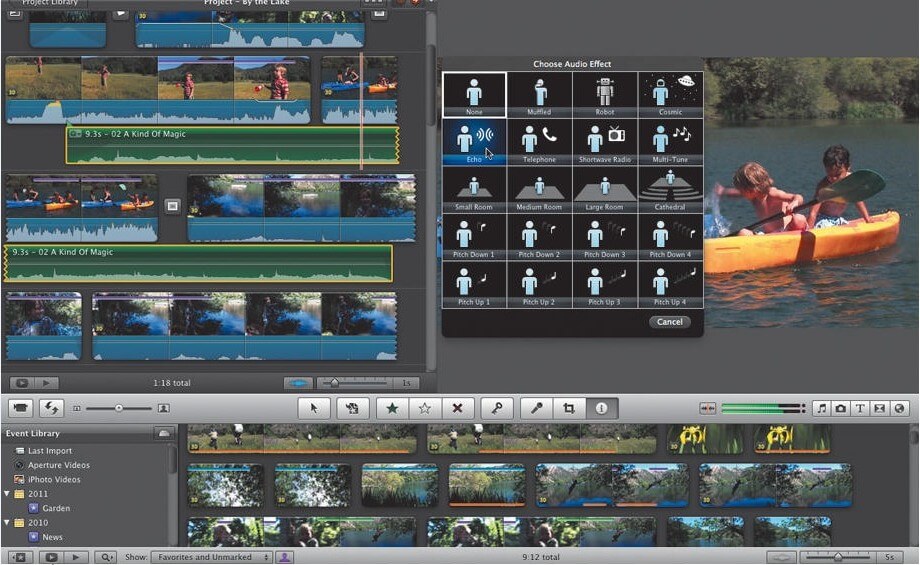Apply the Pitch Up 4 effect
The height and width of the screenshot is (565, 920).
click(670, 285)
